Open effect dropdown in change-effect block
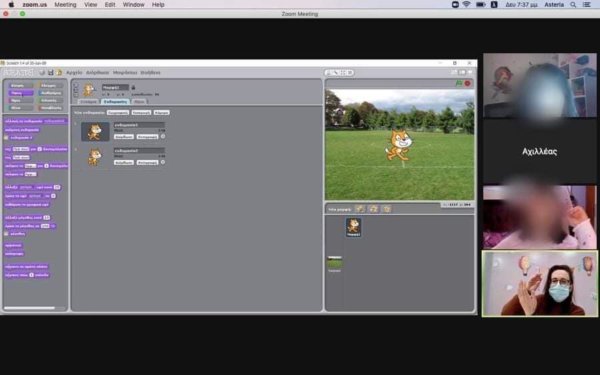This screenshot has height=375, width=600. (x=26, y=187)
